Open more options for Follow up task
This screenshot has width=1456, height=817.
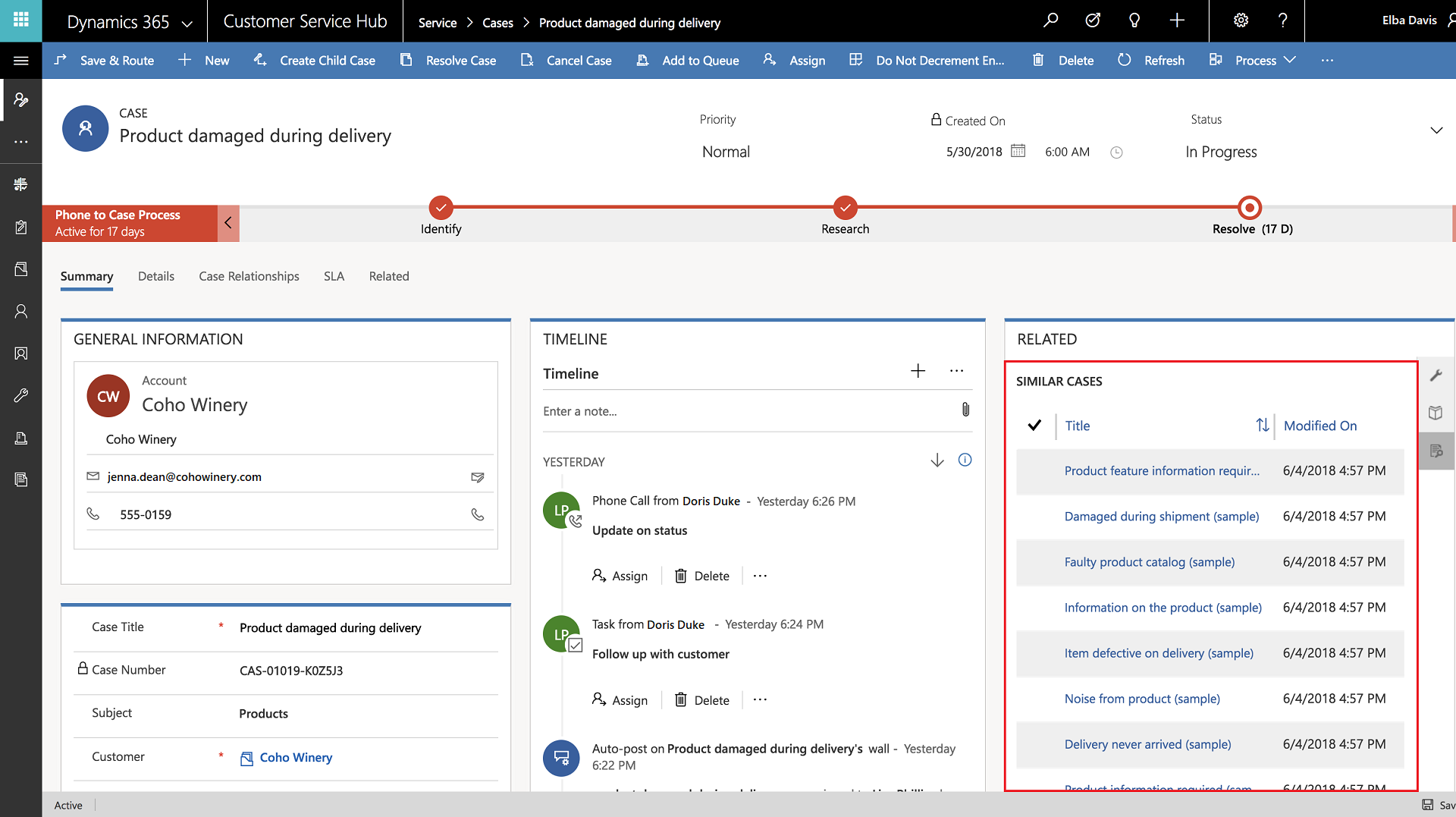click(760, 699)
